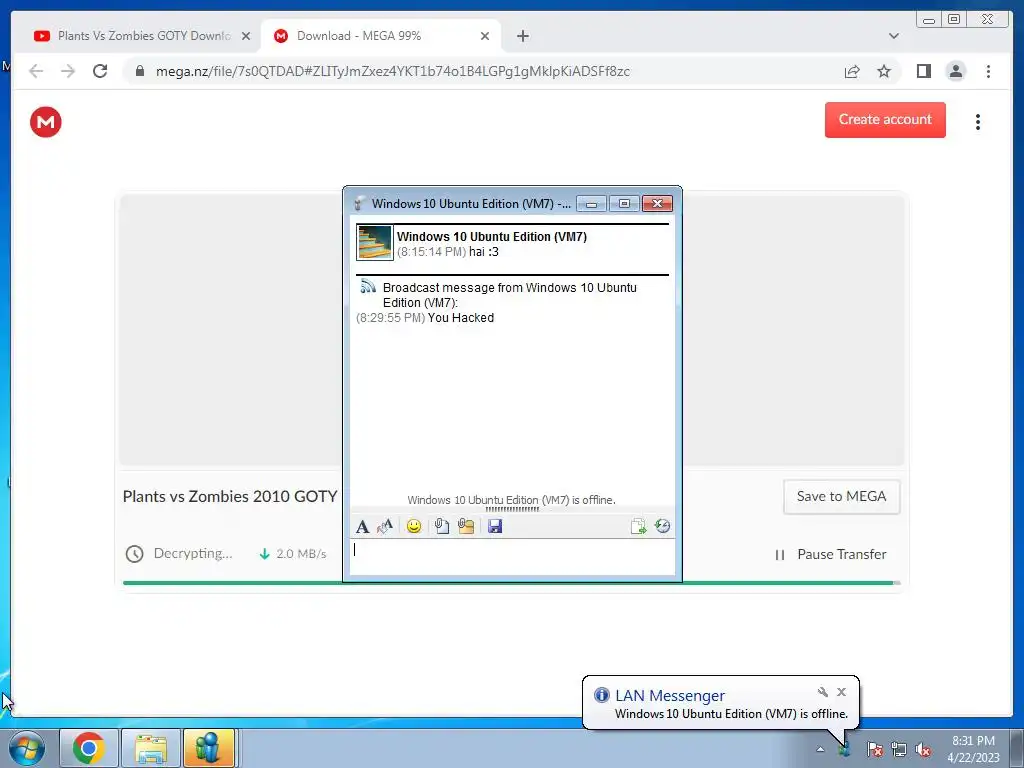1024x768 pixels.
Task: Click the muted volume tray icon
Action: click(x=923, y=749)
